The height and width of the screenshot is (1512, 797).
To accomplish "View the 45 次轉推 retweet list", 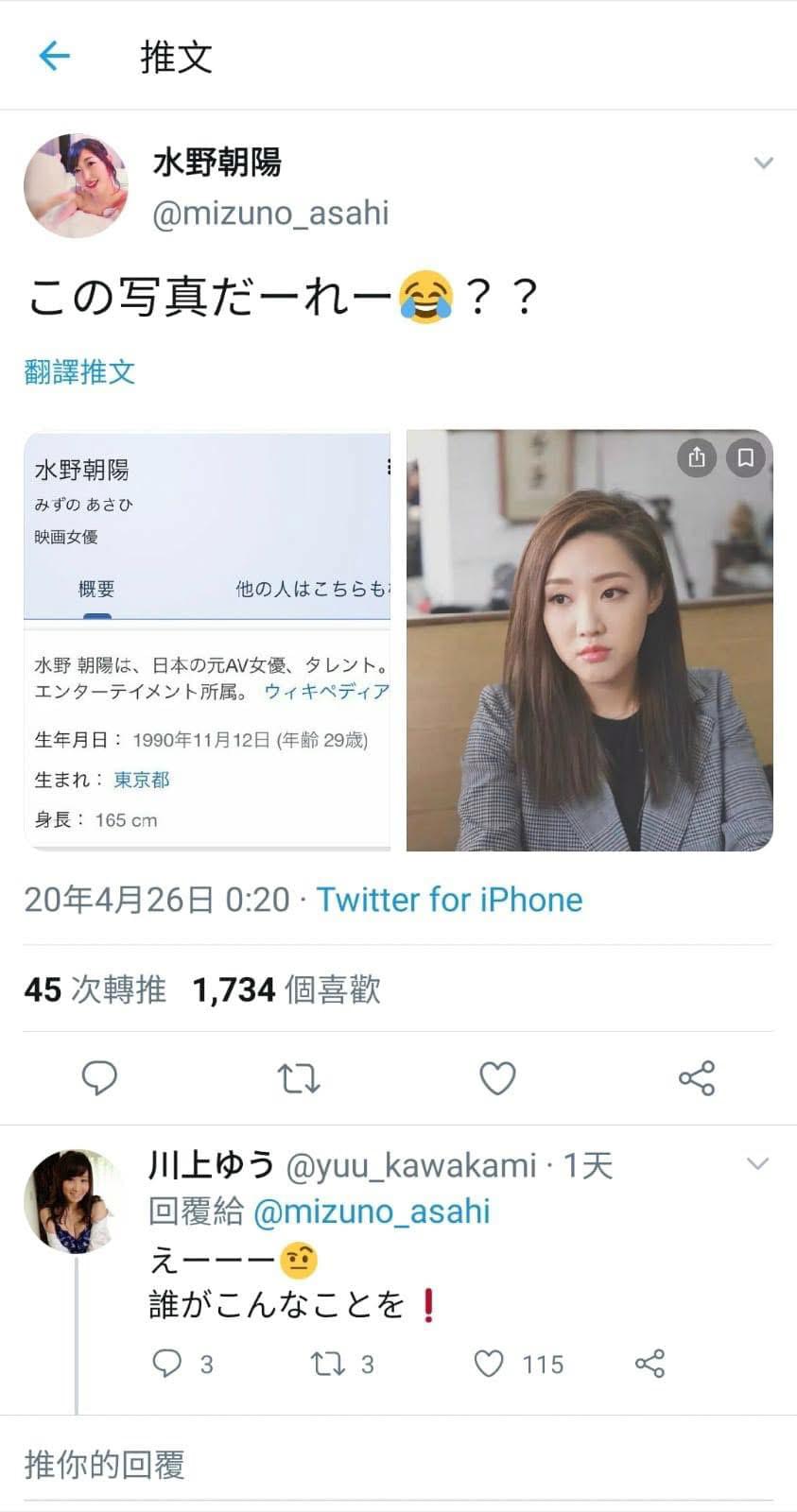I will pyautogui.click(x=95, y=989).
